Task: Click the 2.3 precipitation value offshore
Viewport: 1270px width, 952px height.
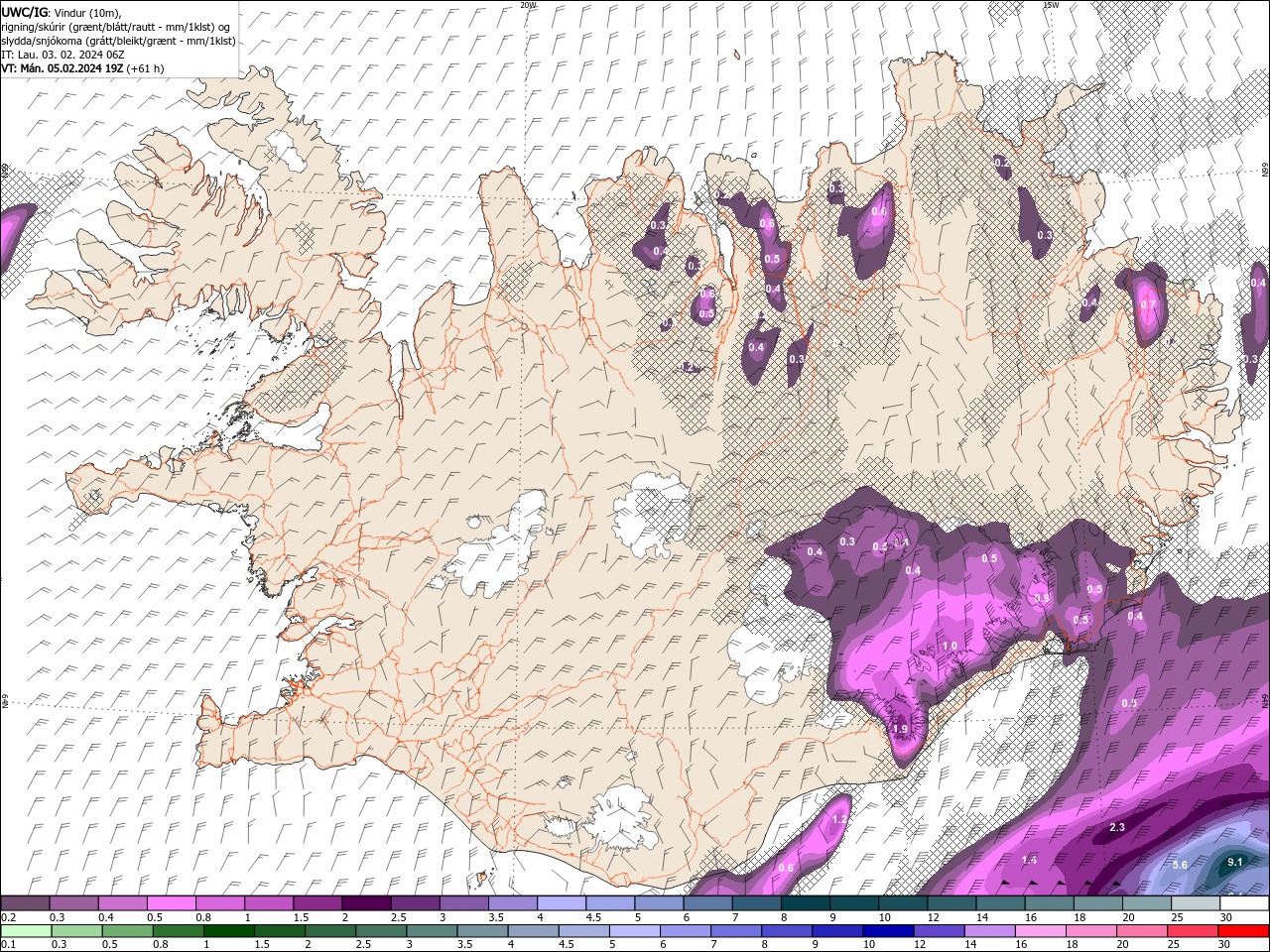Action: click(x=1117, y=827)
